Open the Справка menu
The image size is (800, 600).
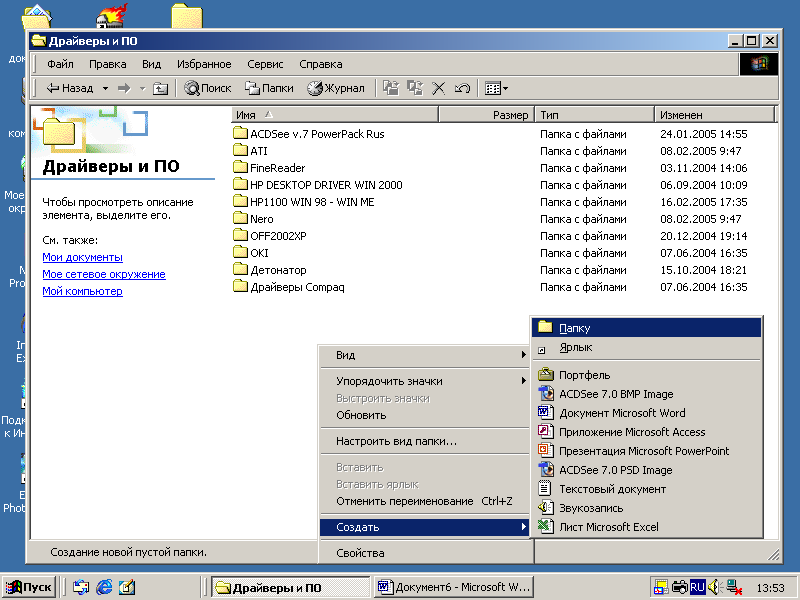(320, 64)
